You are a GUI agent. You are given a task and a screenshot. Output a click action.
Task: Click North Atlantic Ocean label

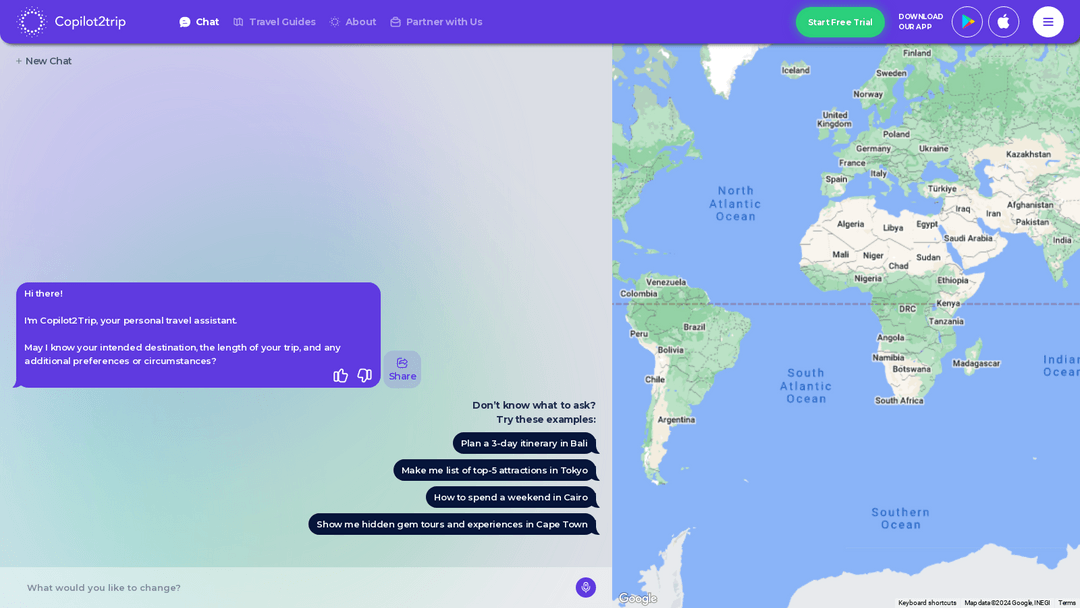click(x=736, y=203)
